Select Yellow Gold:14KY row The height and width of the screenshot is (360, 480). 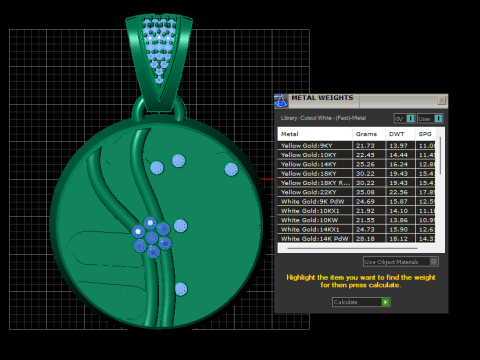[x=356, y=164]
